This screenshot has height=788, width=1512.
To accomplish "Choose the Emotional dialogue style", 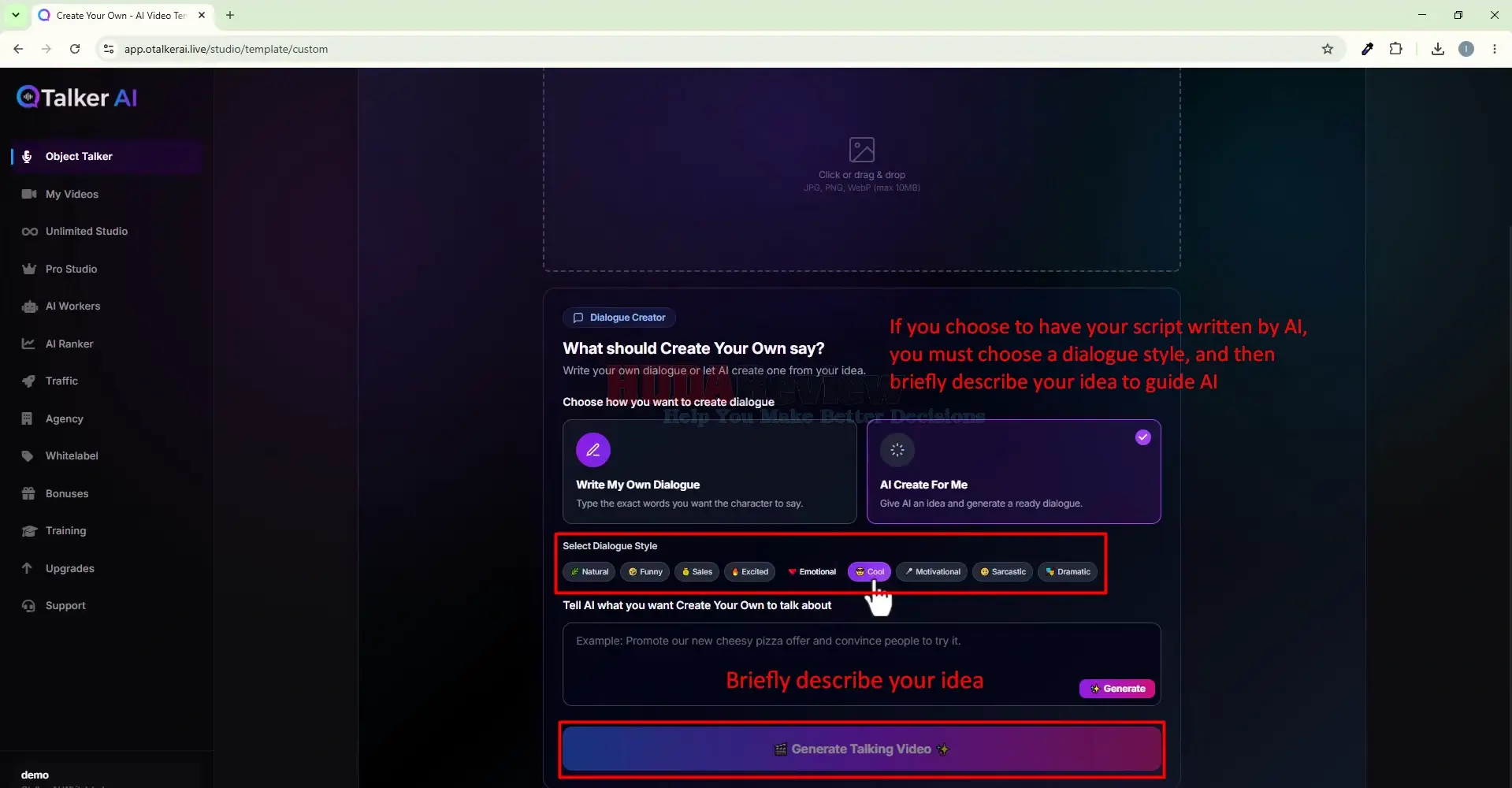I will pos(812,572).
